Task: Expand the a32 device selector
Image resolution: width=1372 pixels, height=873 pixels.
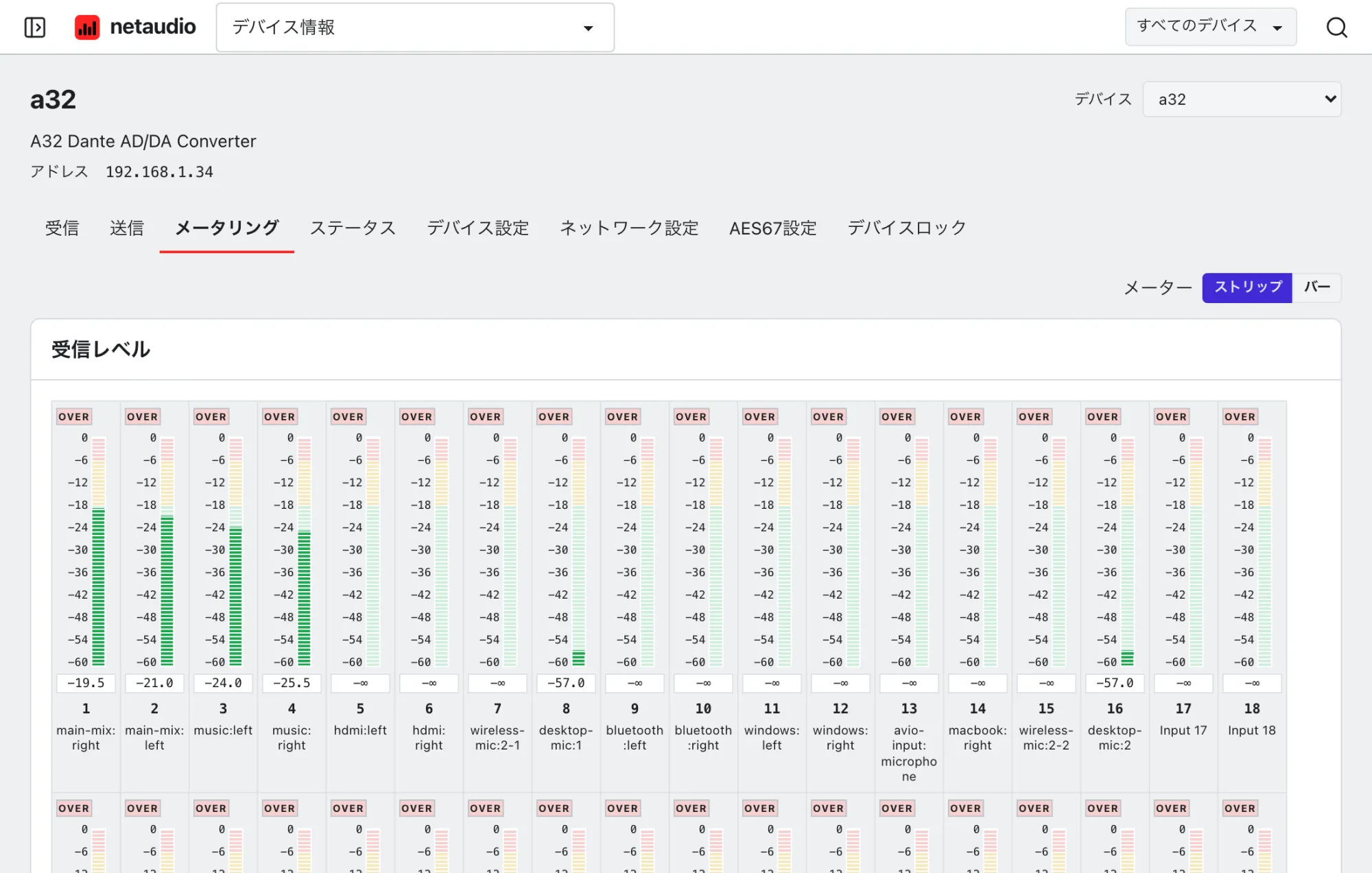Action: tap(1242, 99)
